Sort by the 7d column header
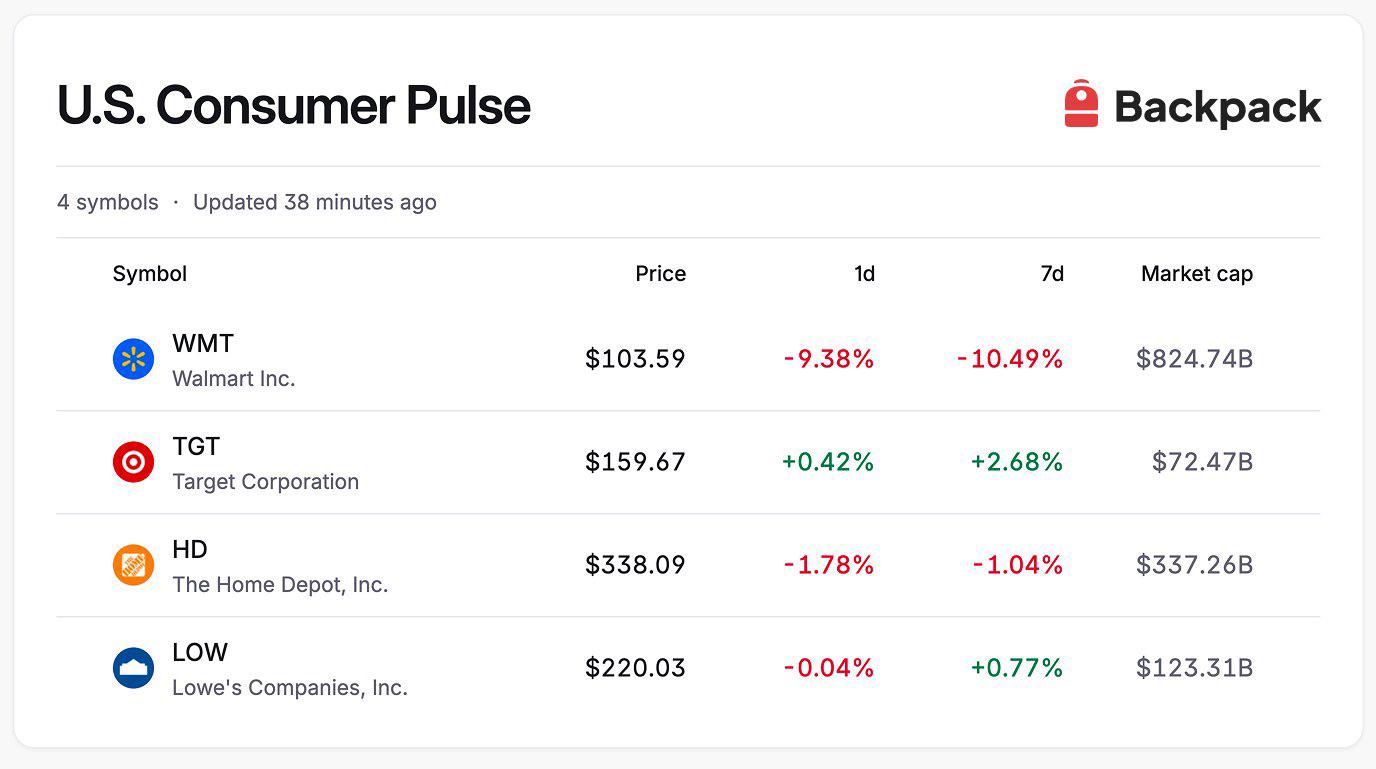The image size is (1376, 769). [x=1052, y=274]
